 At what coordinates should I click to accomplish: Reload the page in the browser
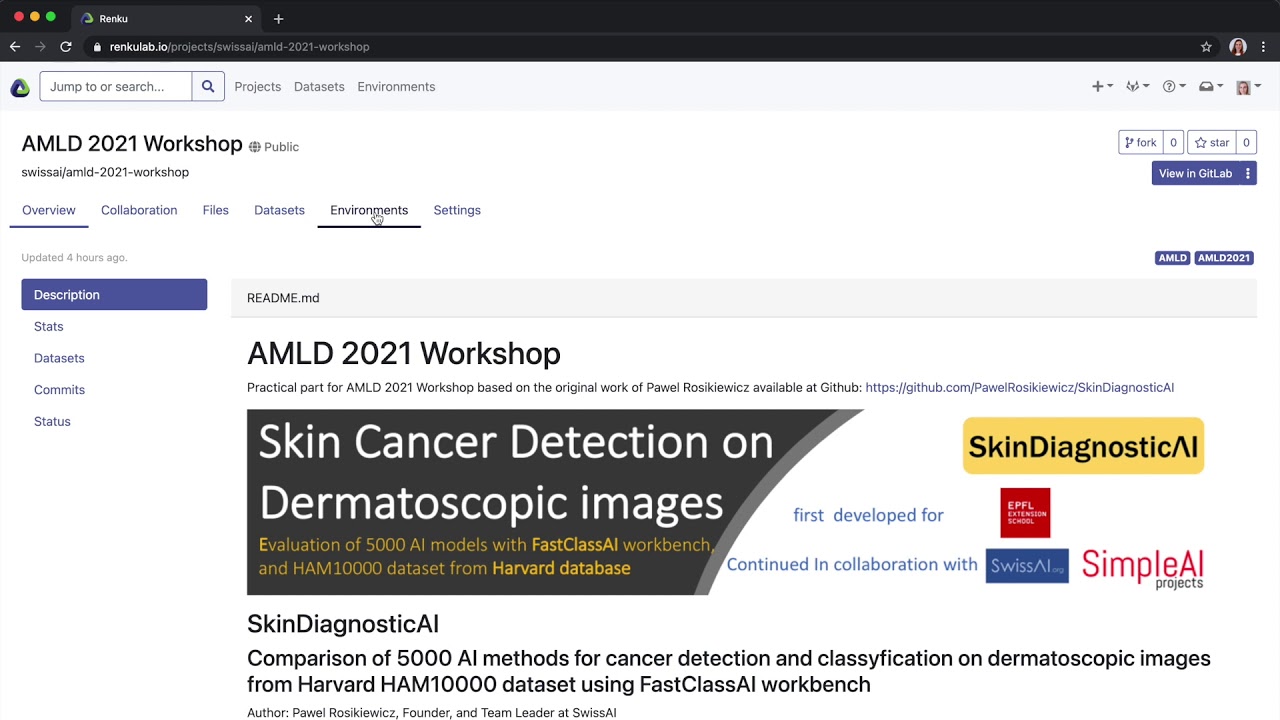click(66, 47)
